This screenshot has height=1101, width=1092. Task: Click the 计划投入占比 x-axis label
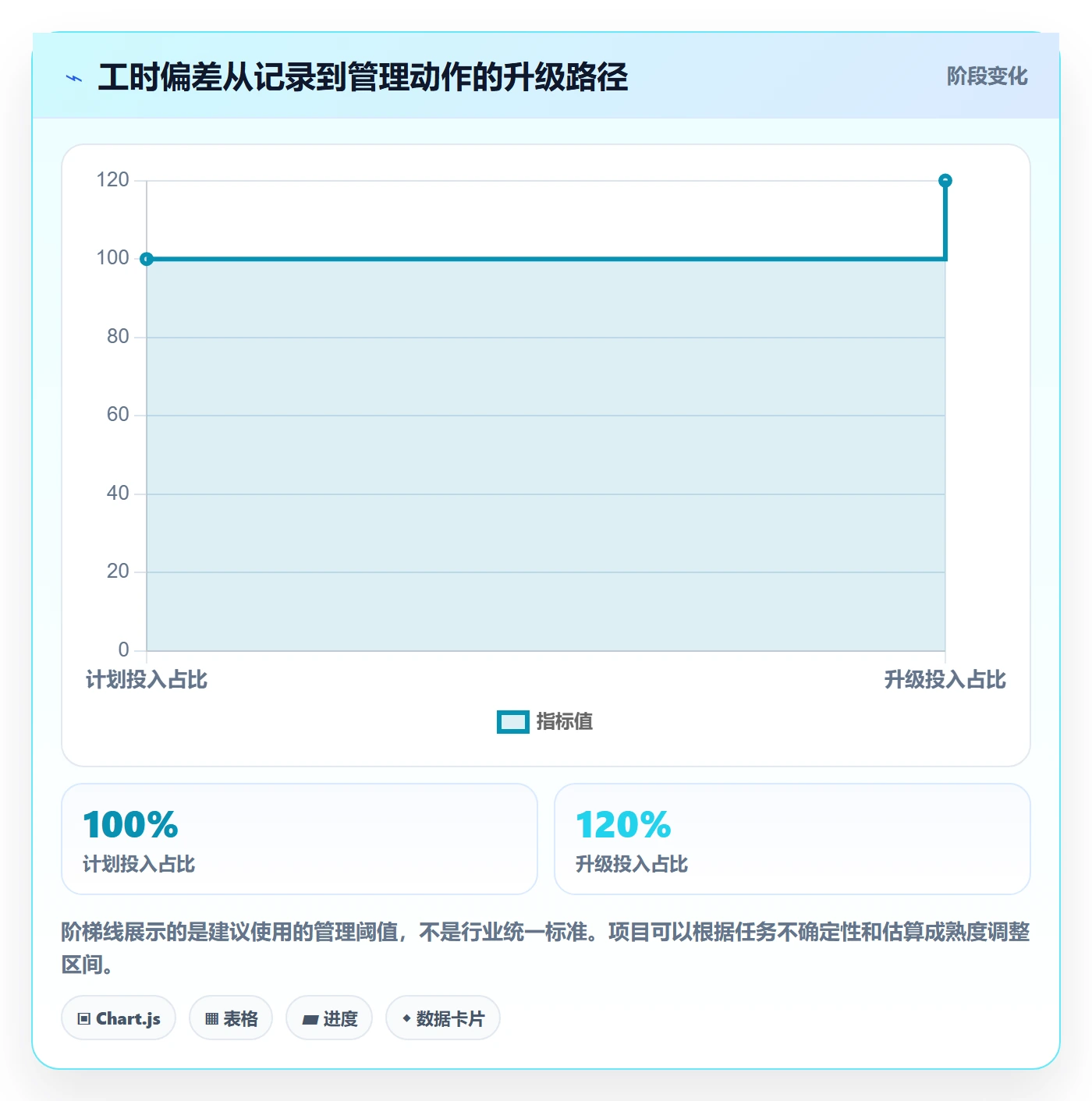147,680
